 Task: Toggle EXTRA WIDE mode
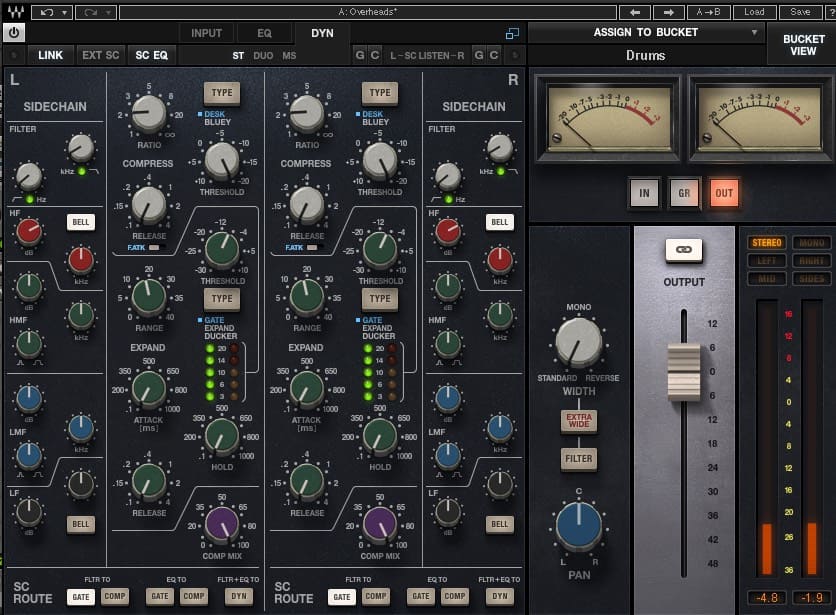[578, 423]
